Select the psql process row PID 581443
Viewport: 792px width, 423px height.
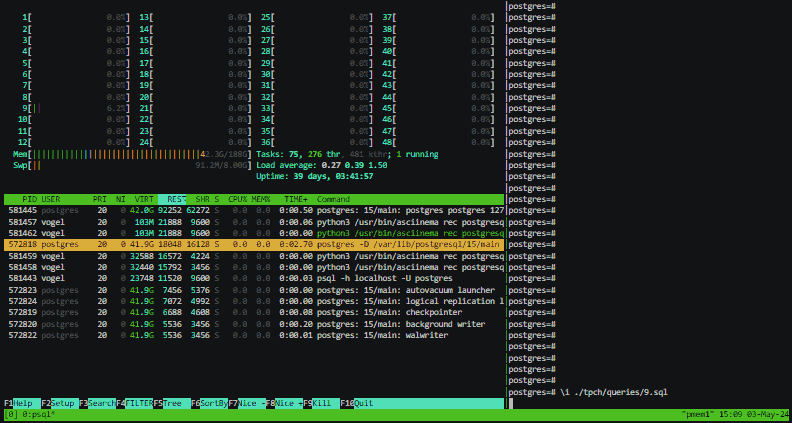click(254, 278)
